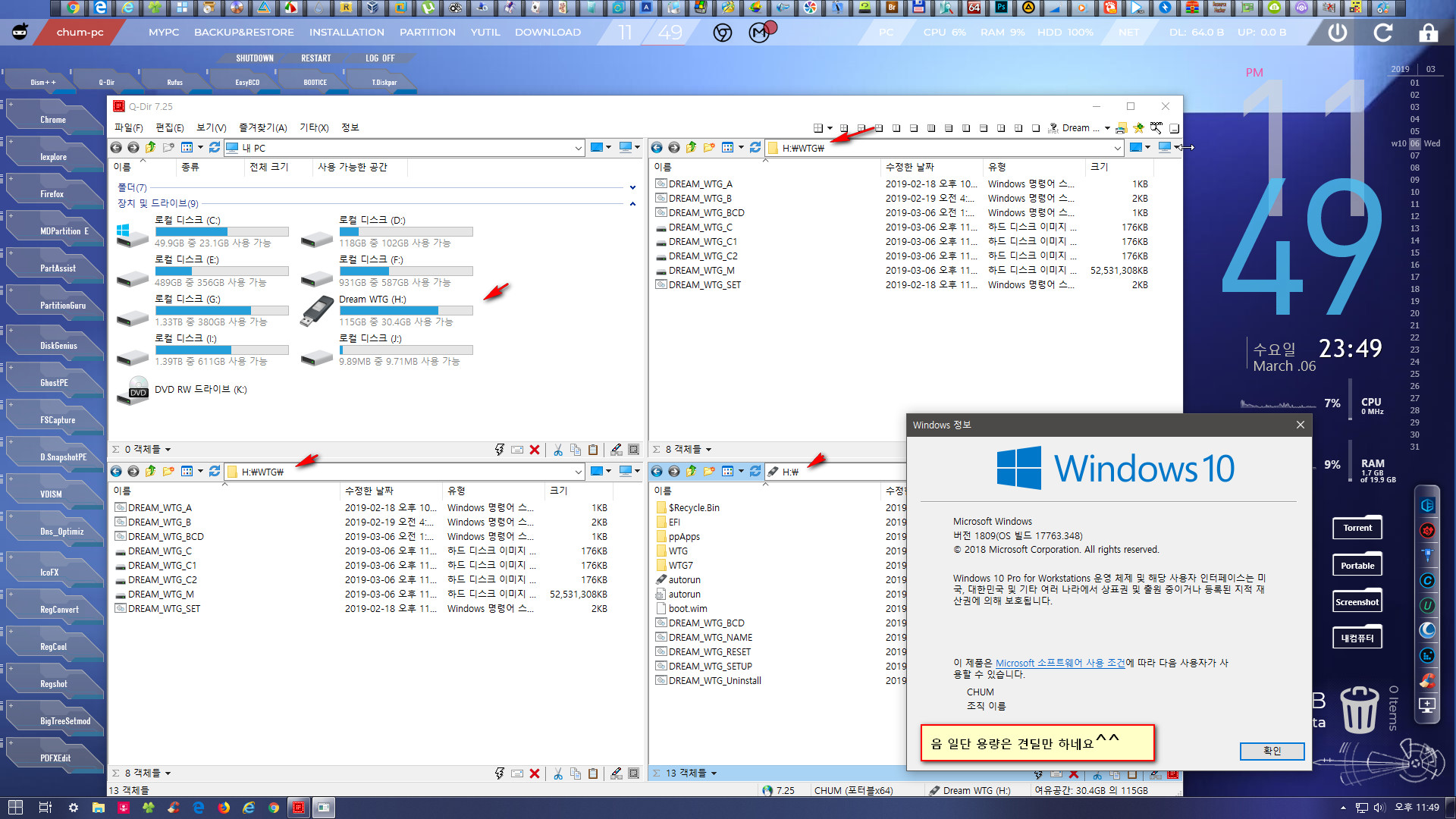Click the up-folder icon in the My PC pane
Image resolution: width=1456 pixels, height=819 pixels.
(x=151, y=147)
